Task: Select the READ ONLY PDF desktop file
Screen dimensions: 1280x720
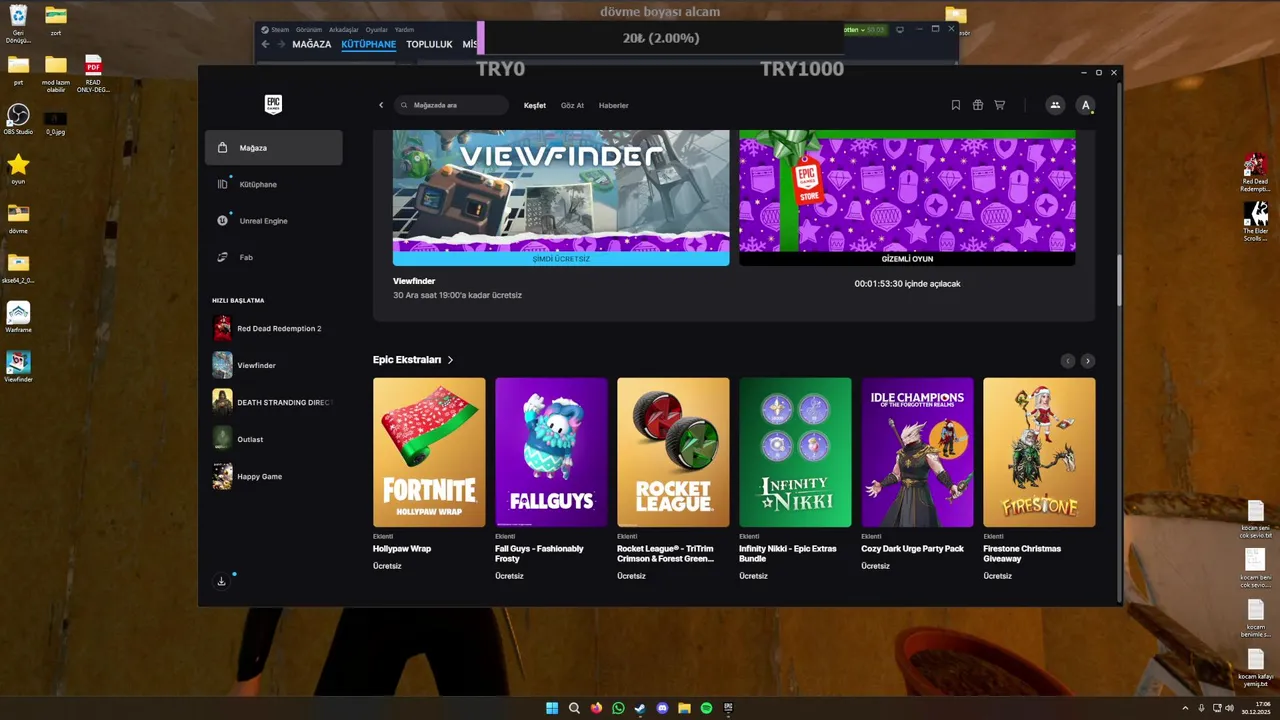Action: (x=93, y=73)
